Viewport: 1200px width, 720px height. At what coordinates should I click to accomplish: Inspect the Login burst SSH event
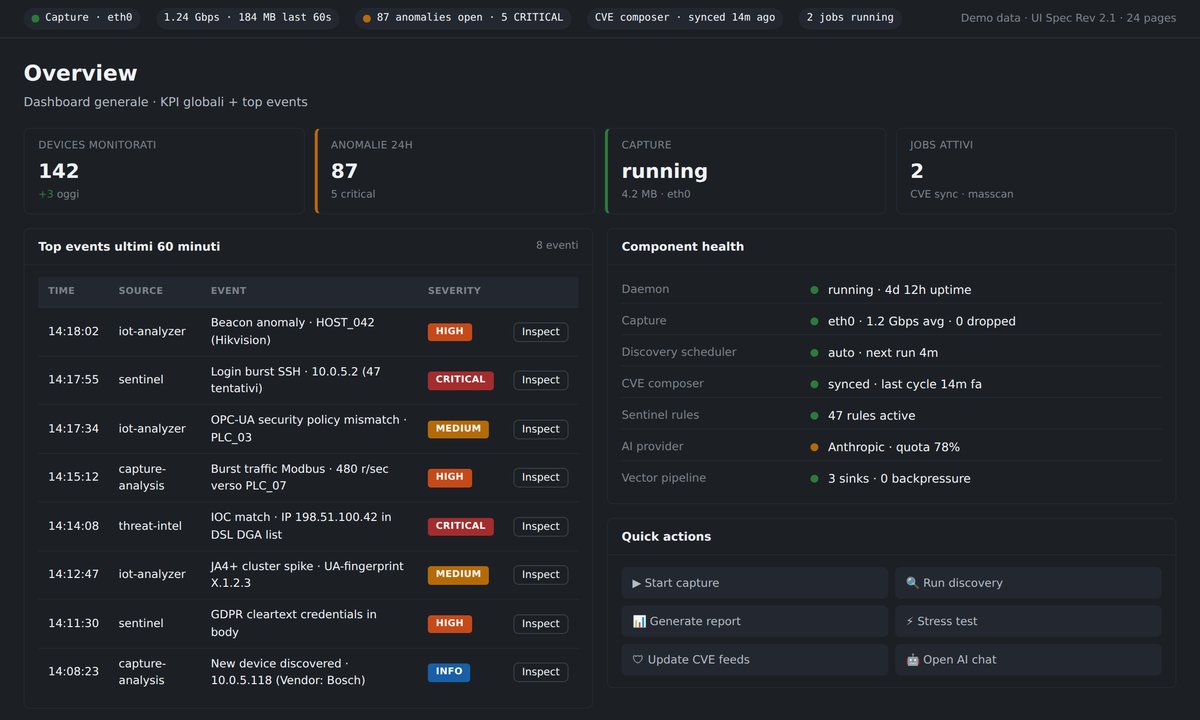coord(541,380)
